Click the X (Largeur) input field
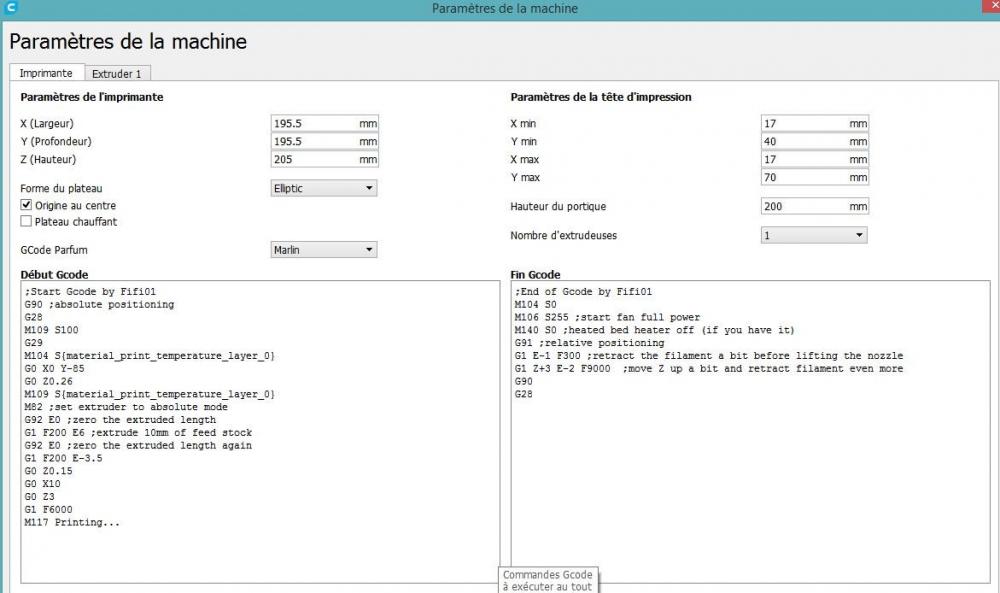The image size is (1000, 593). [324, 124]
